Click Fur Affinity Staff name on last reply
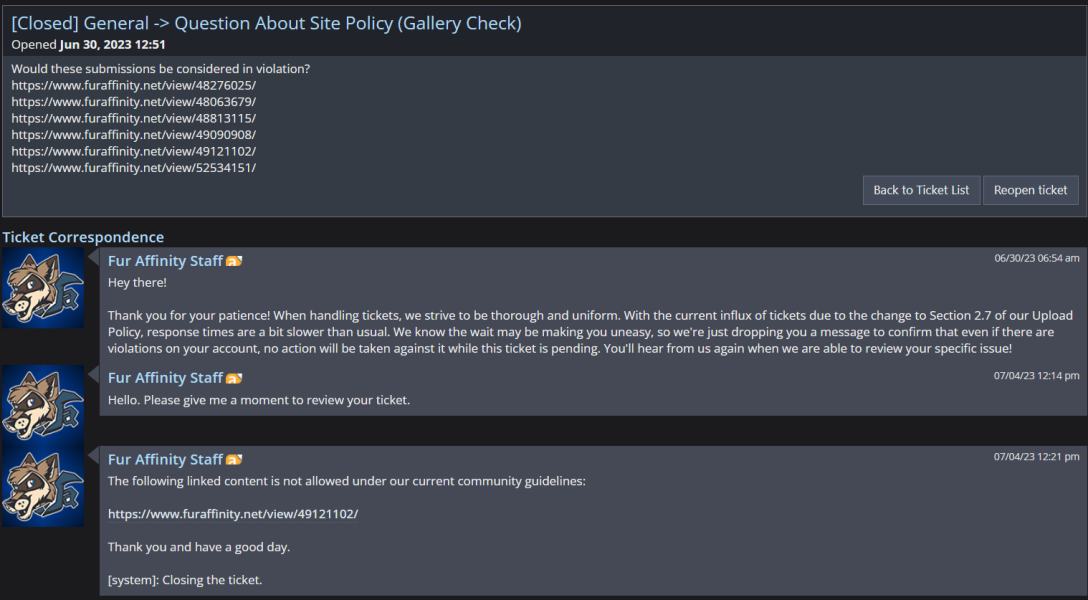Screen dimensions: 1088x600 165,459
